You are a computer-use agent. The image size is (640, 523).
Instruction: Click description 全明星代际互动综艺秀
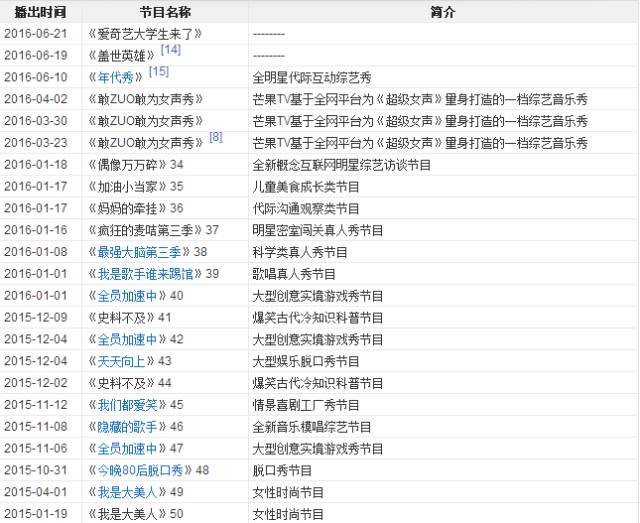[x=312, y=77]
